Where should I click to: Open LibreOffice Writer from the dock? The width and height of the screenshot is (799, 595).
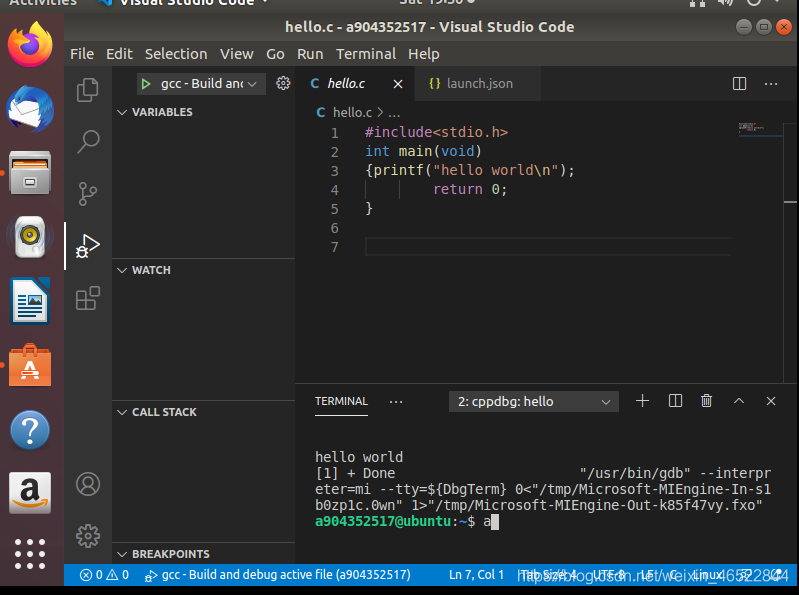tap(30, 301)
